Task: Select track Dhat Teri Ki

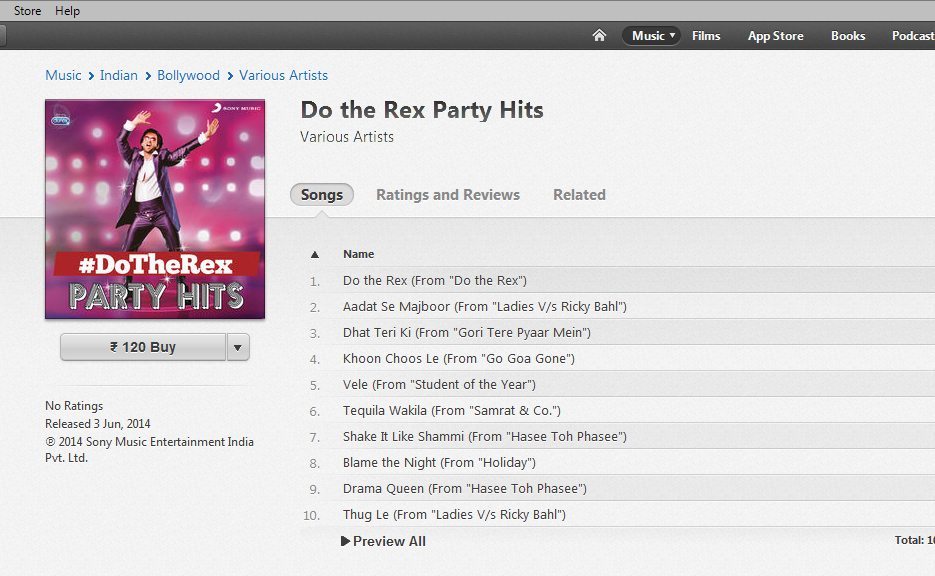Action: pyautogui.click(x=618, y=333)
